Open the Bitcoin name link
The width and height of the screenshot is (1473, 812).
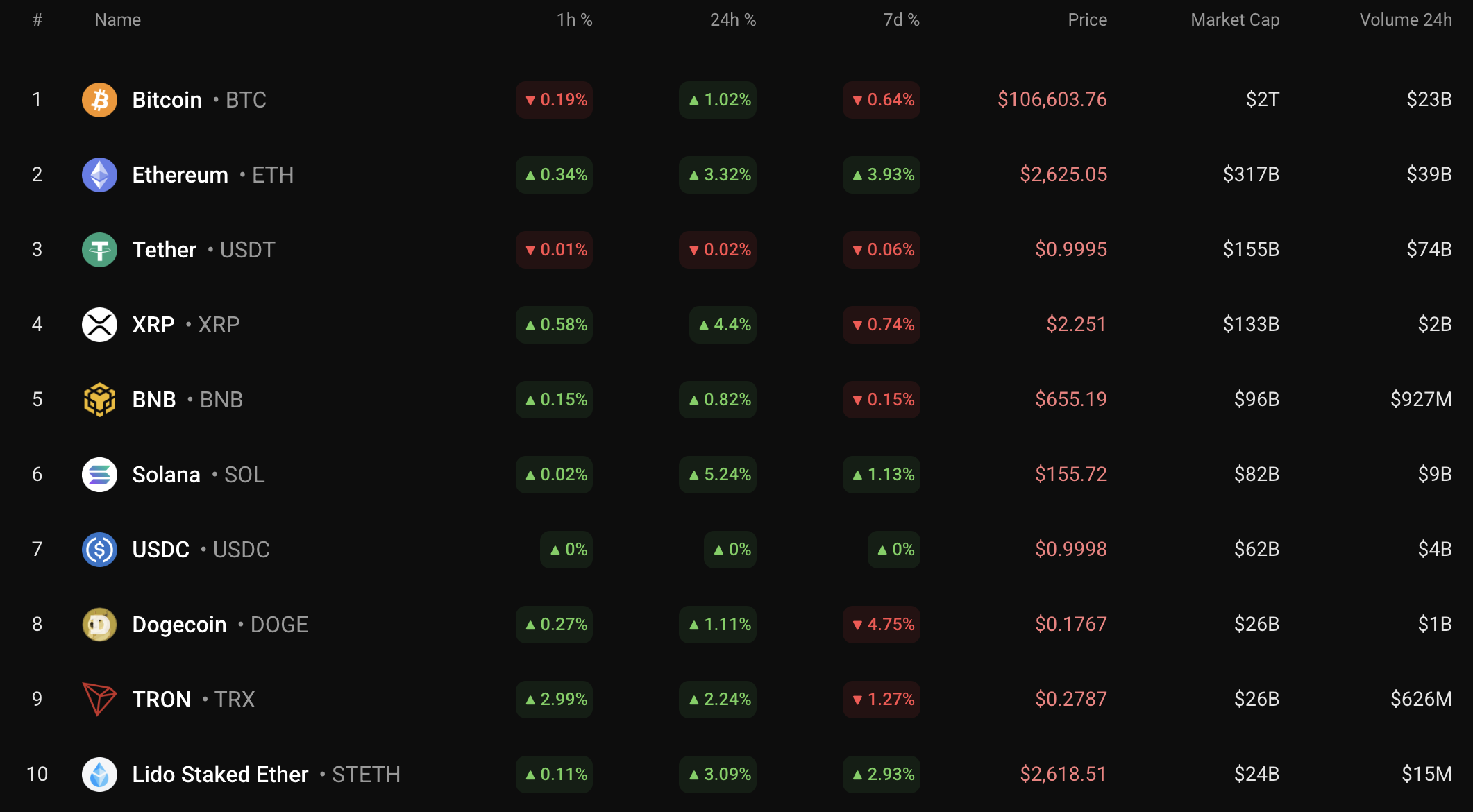point(167,100)
